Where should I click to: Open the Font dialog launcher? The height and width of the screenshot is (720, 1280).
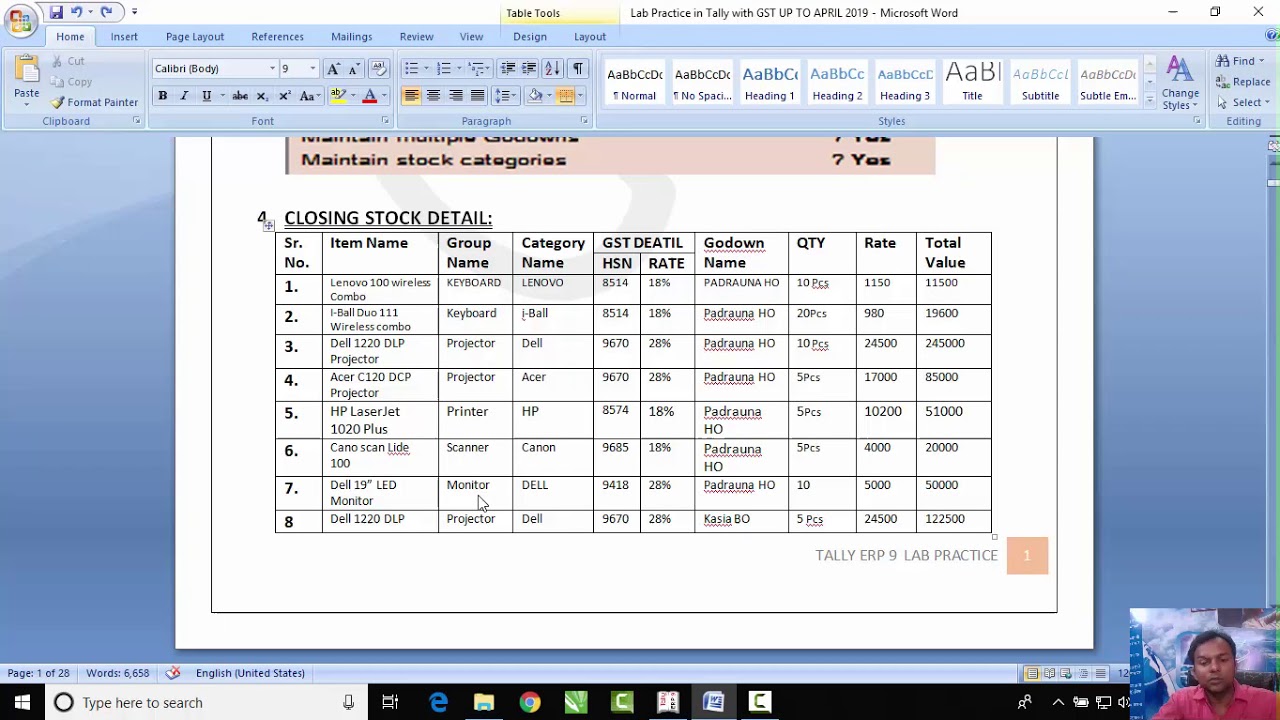pos(385,121)
